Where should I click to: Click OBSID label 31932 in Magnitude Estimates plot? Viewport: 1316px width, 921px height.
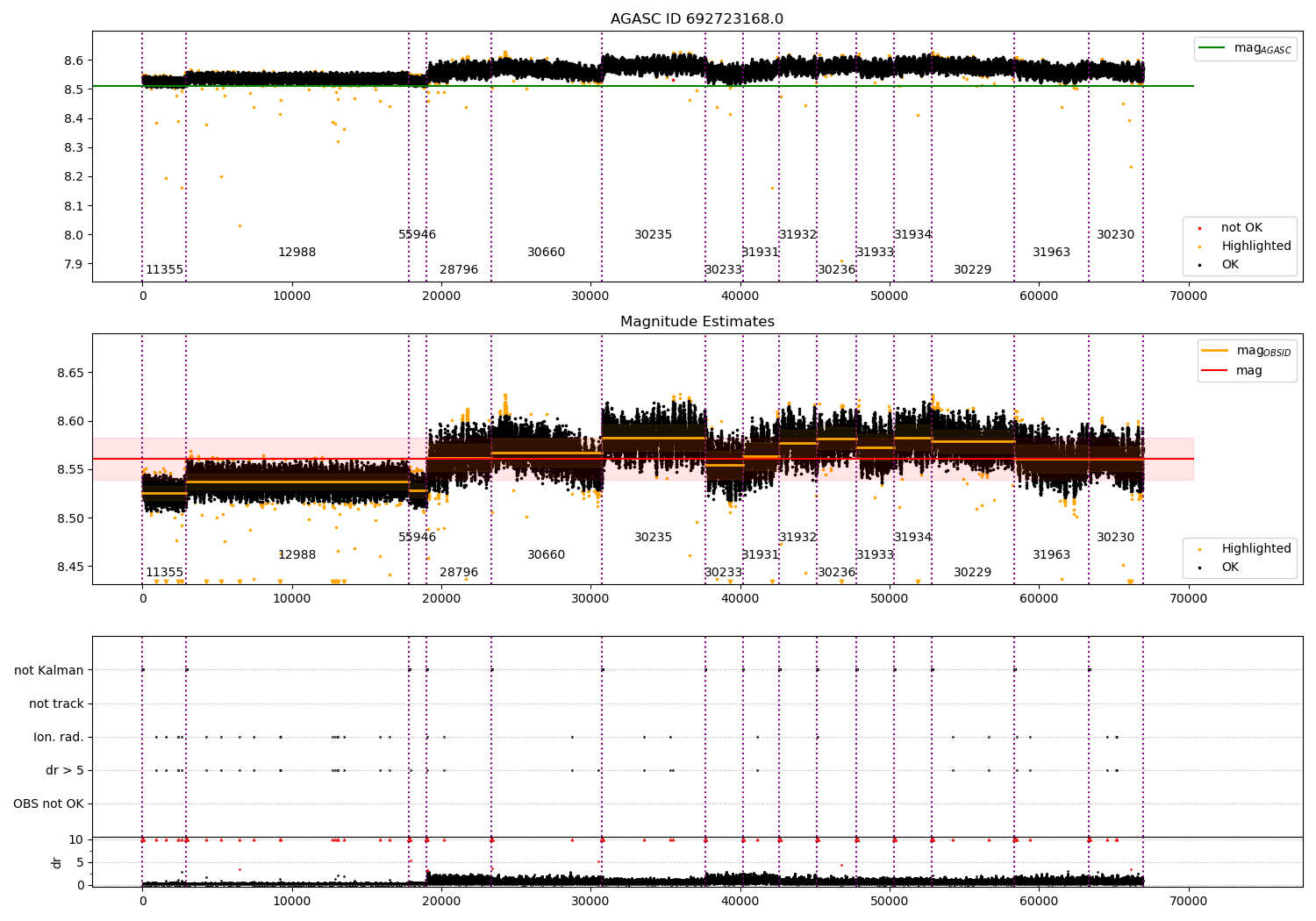(x=798, y=538)
